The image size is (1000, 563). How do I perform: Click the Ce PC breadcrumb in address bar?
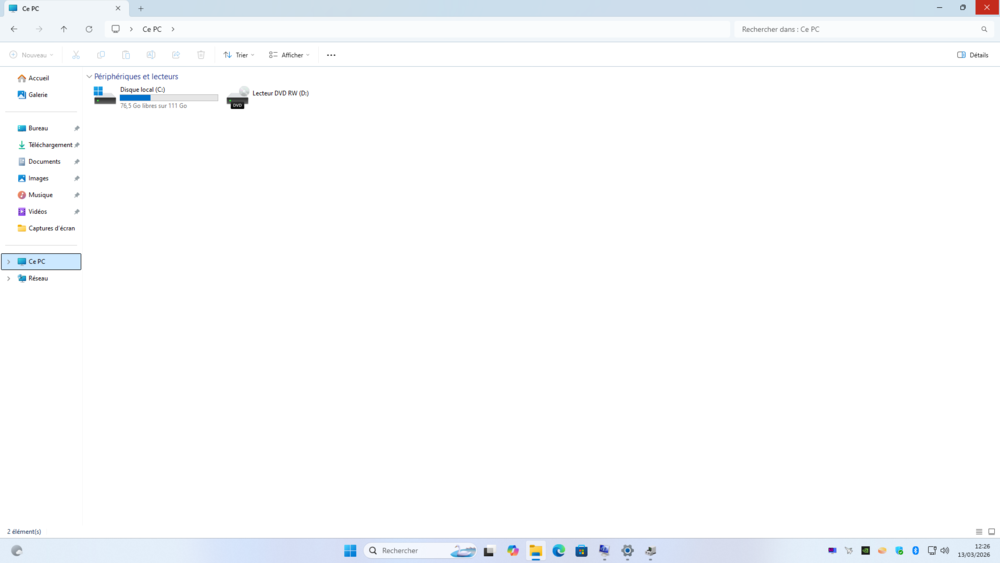[x=152, y=29]
